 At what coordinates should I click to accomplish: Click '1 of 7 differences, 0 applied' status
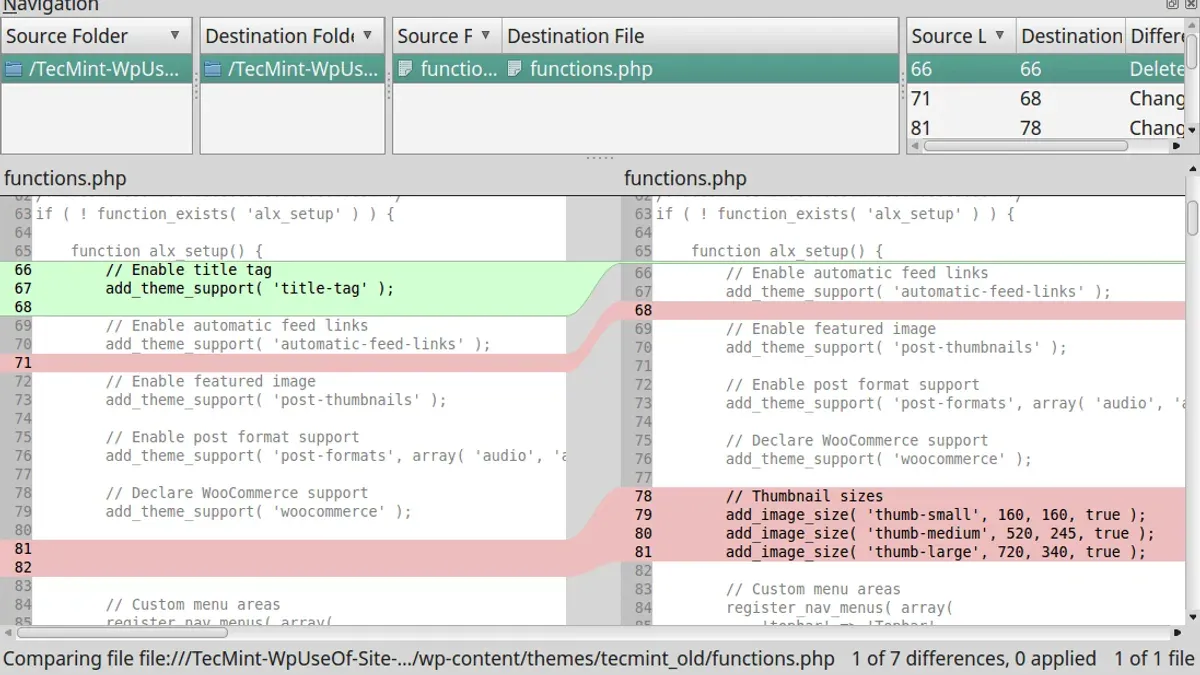[974, 659]
